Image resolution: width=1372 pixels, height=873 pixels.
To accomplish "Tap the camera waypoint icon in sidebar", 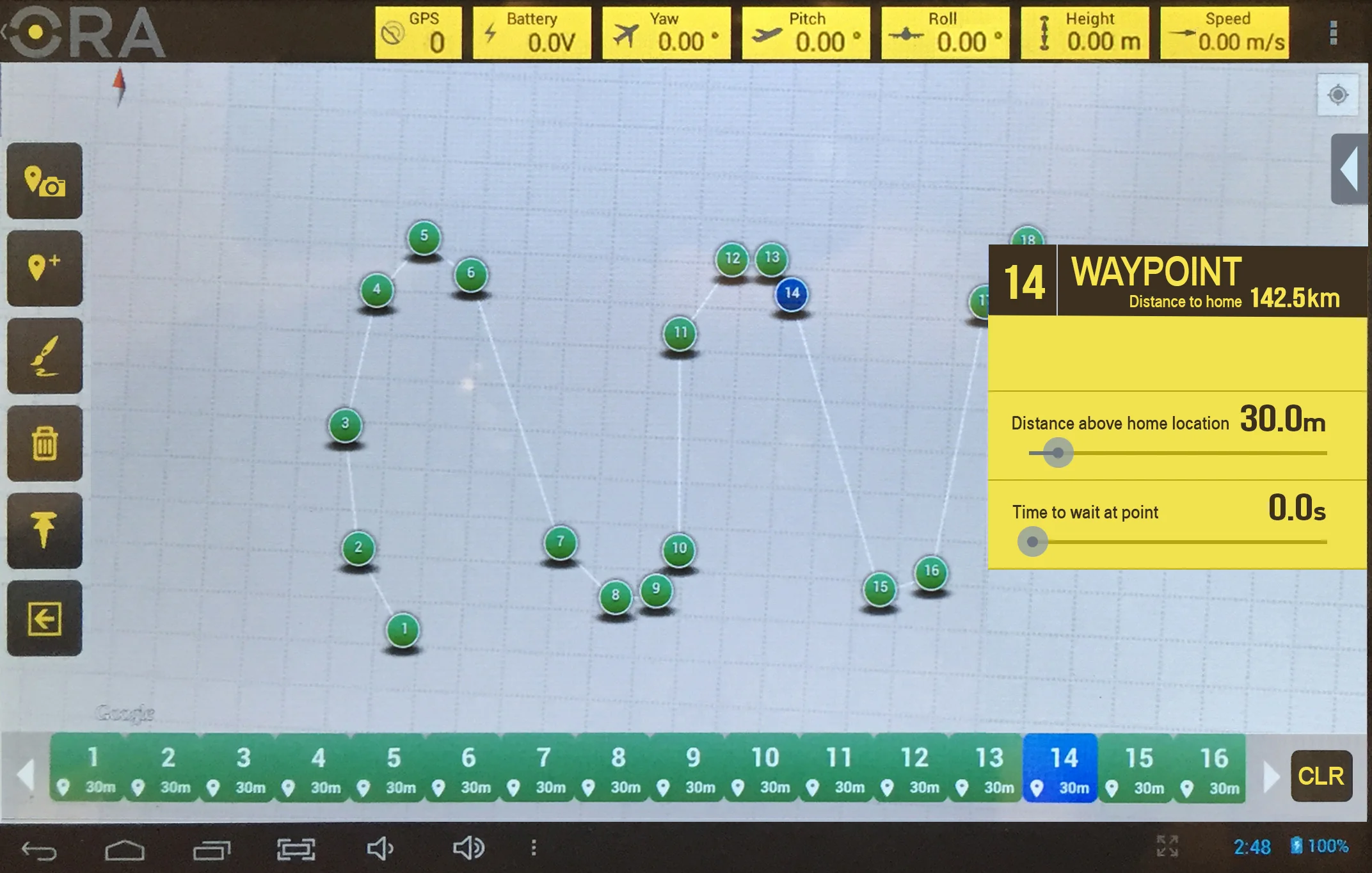I will point(44,181).
